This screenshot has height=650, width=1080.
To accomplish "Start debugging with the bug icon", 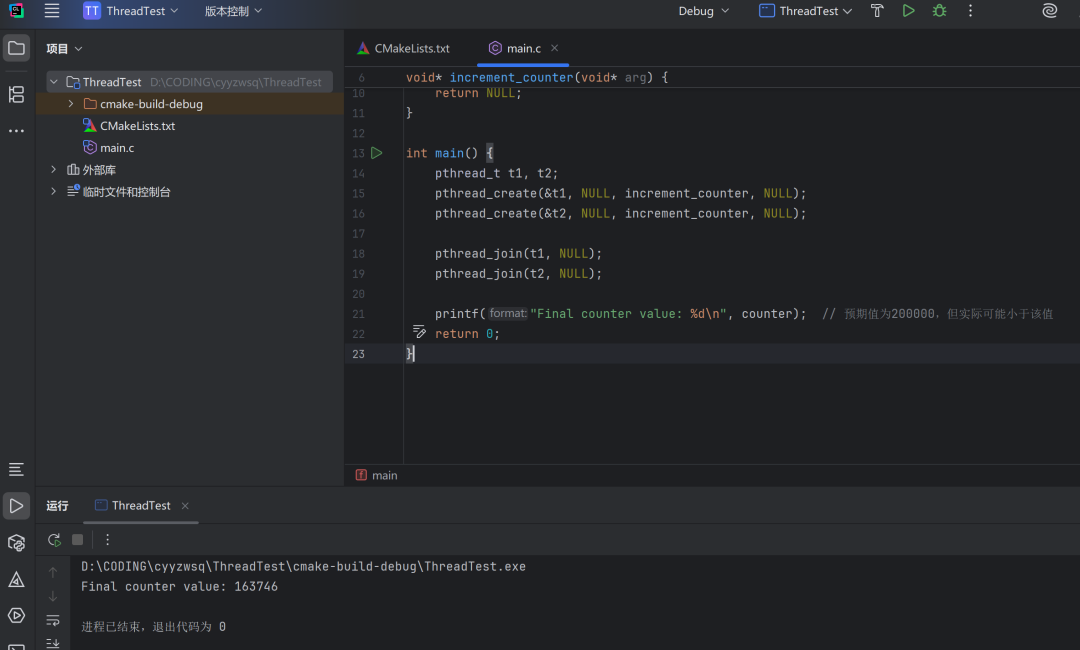I will click(x=939, y=11).
